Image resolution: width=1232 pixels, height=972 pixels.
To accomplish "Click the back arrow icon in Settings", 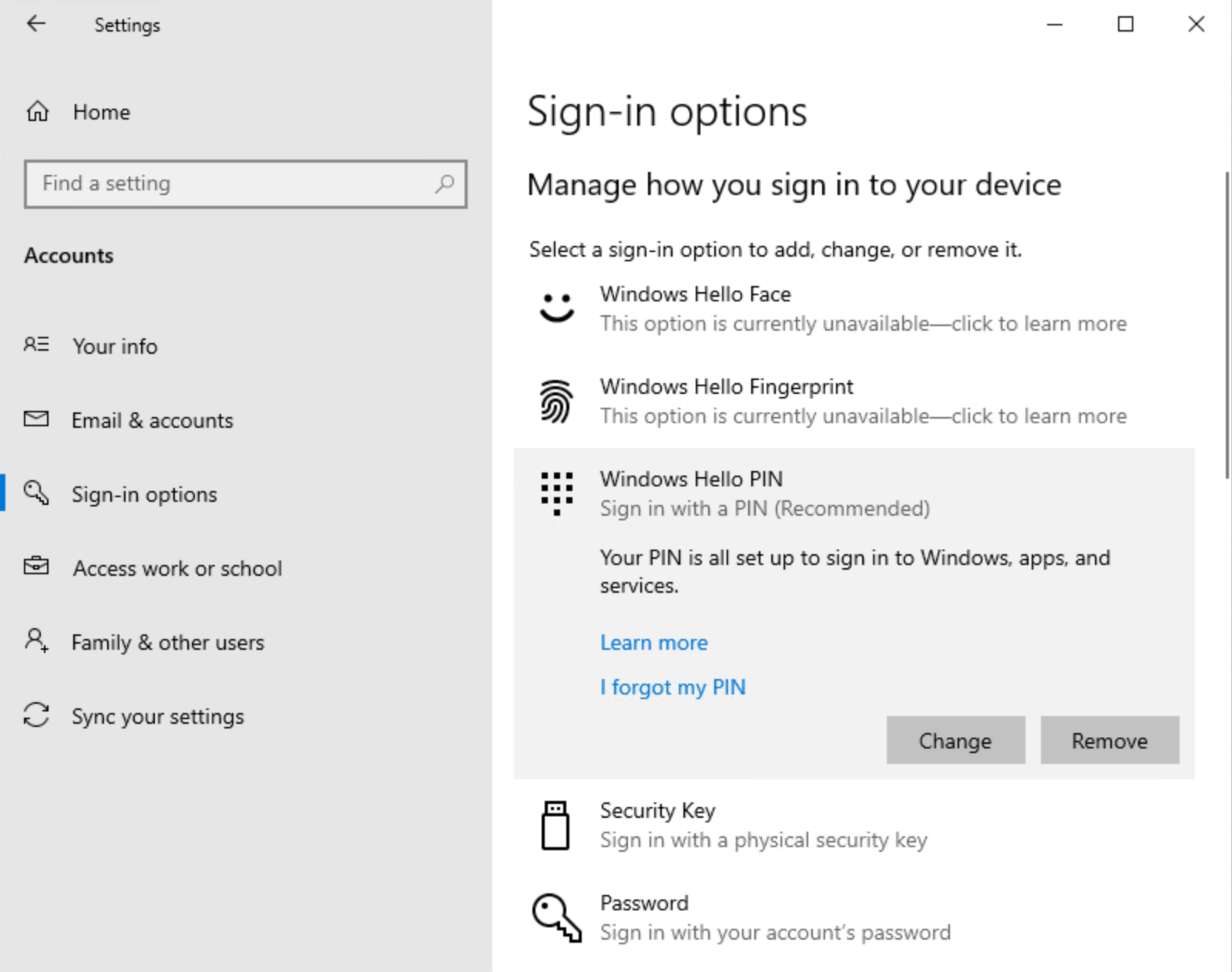I will point(36,24).
